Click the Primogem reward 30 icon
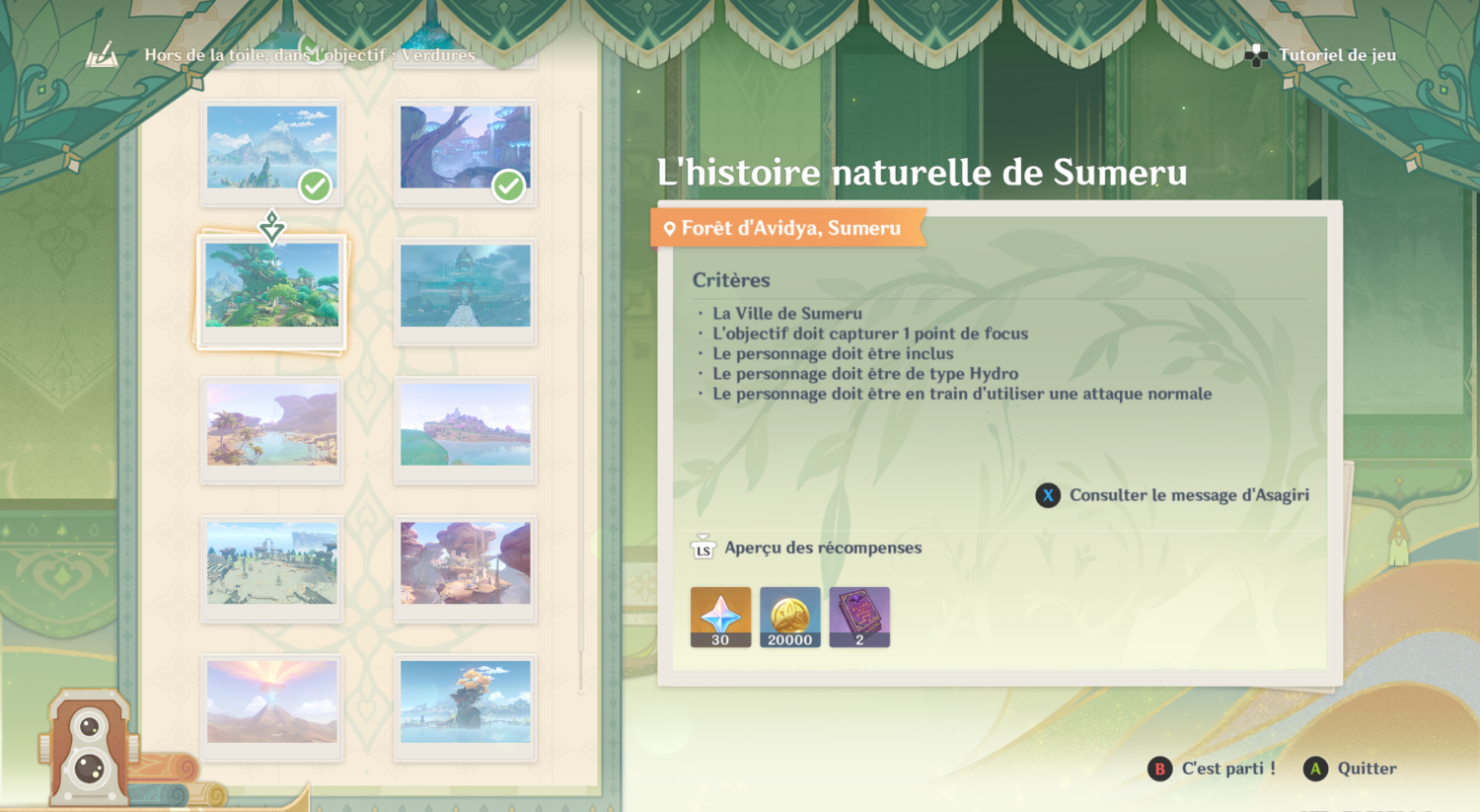Screen dimensions: 1480x812 click(x=720, y=618)
